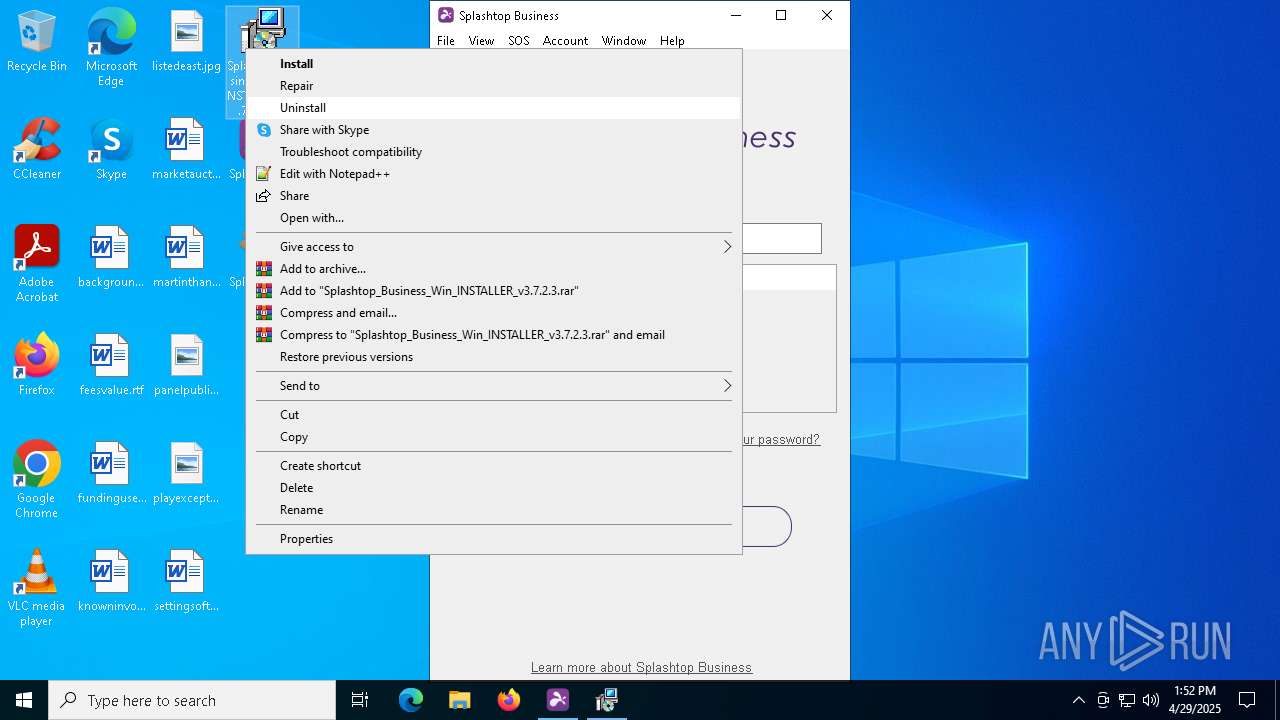
Task: Click the forgot password link in Splashtop
Action: pos(781,439)
